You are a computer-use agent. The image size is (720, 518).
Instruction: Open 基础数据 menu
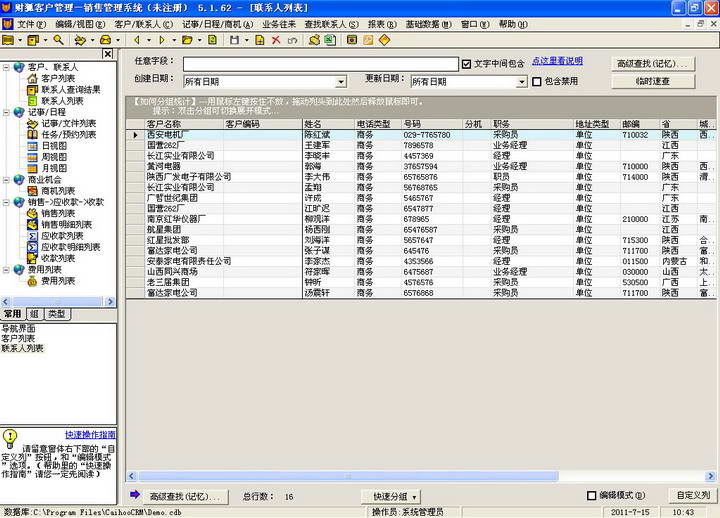tap(428, 24)
